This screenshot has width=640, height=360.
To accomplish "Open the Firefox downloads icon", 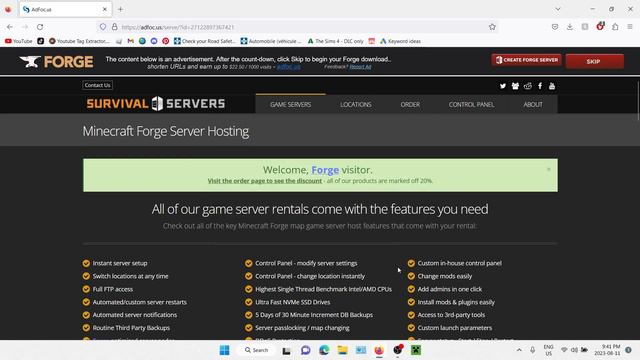I will pyautogui.click(x=570, y=27).
